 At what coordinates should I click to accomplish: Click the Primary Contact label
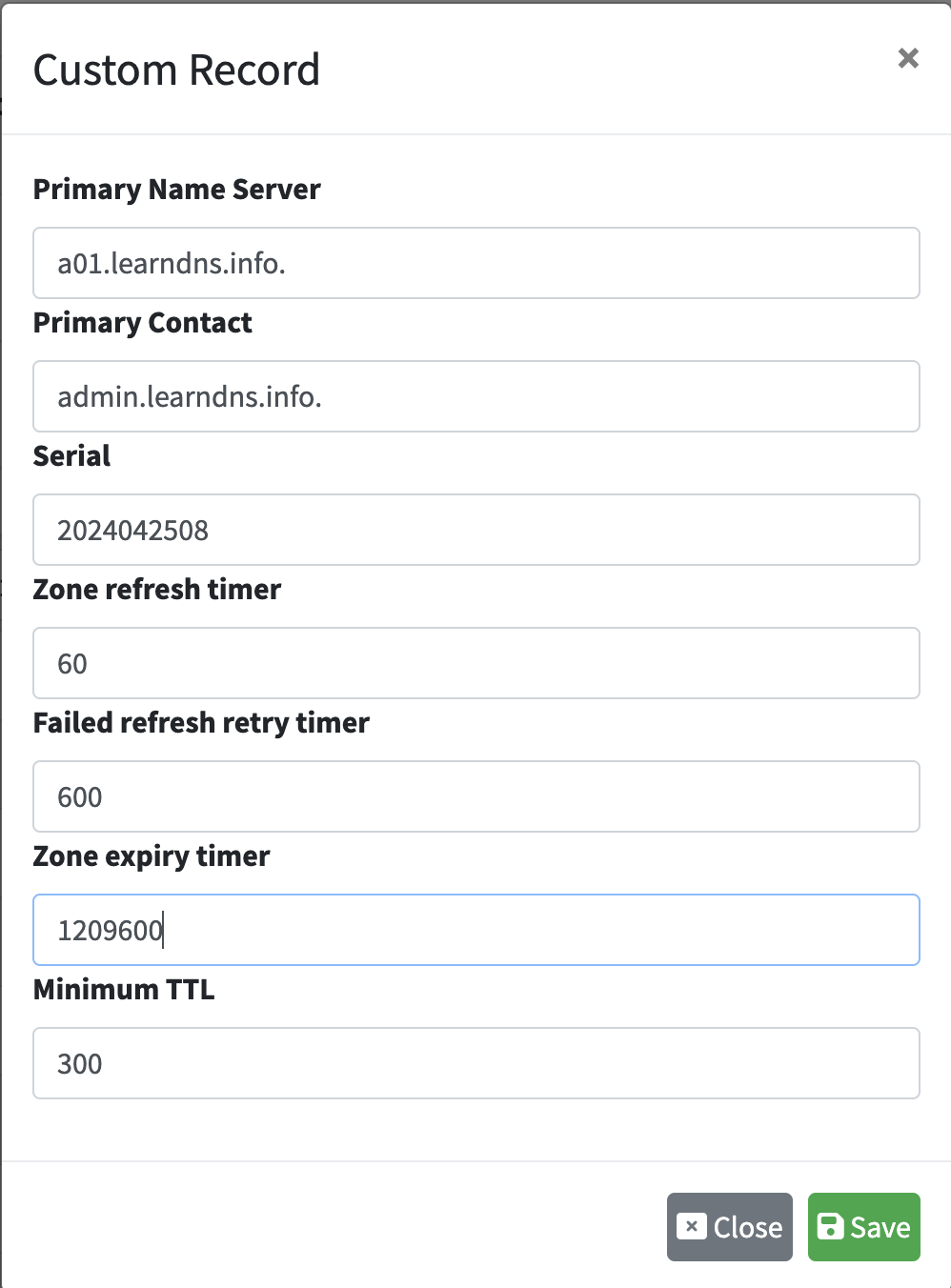coord(143,323)
